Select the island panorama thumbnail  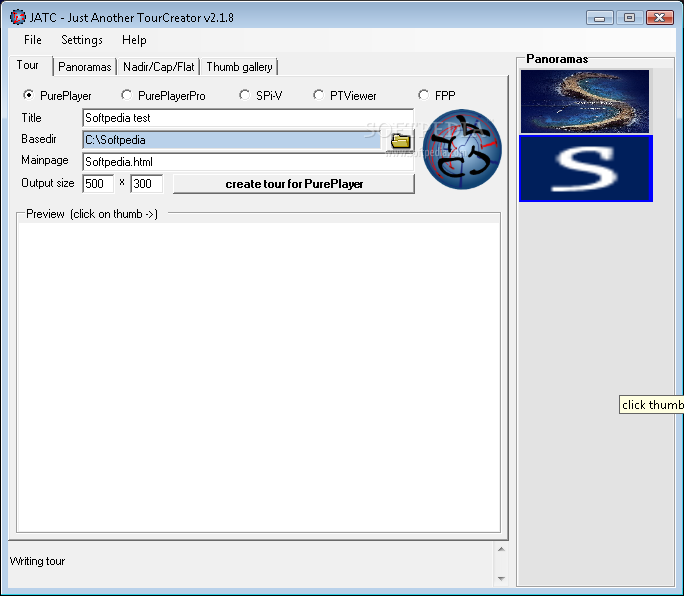[585, 101]
